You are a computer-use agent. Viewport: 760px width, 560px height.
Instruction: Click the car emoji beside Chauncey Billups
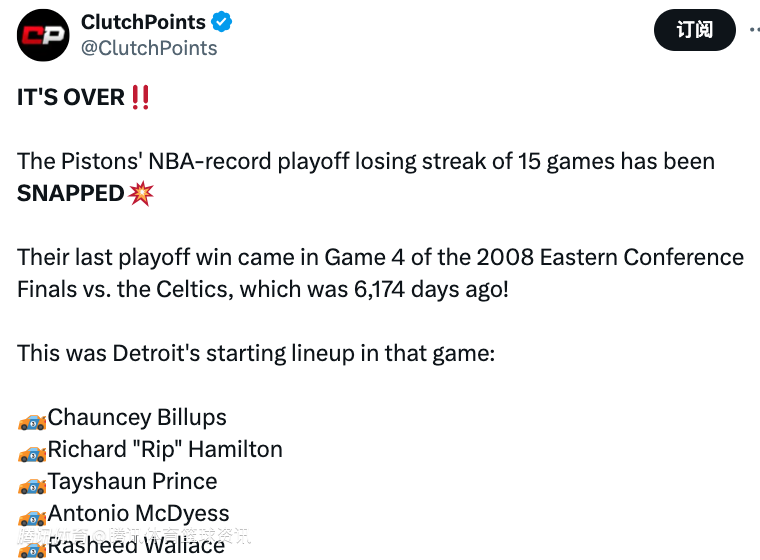32,420
